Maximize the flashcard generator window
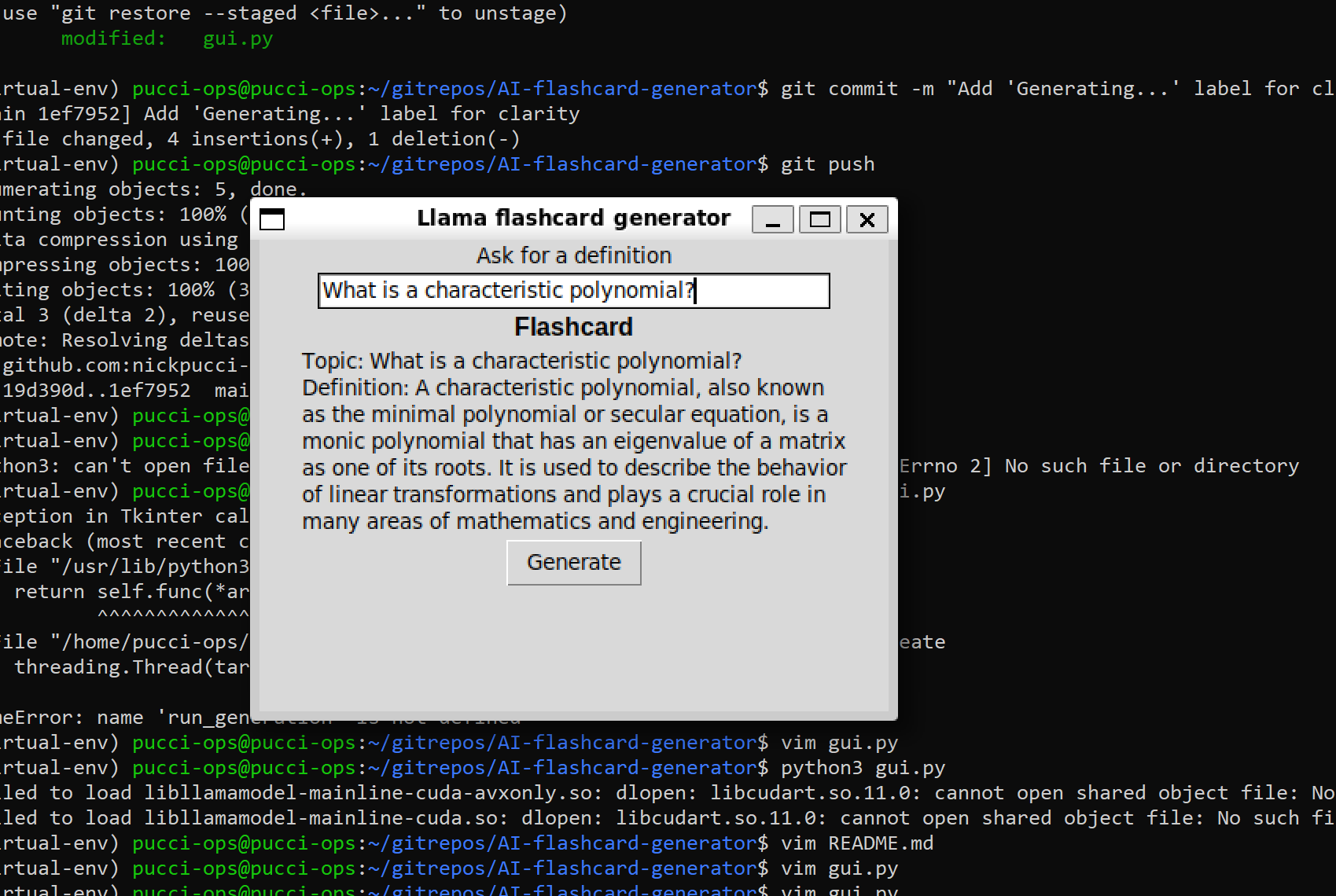 [819, 219]
